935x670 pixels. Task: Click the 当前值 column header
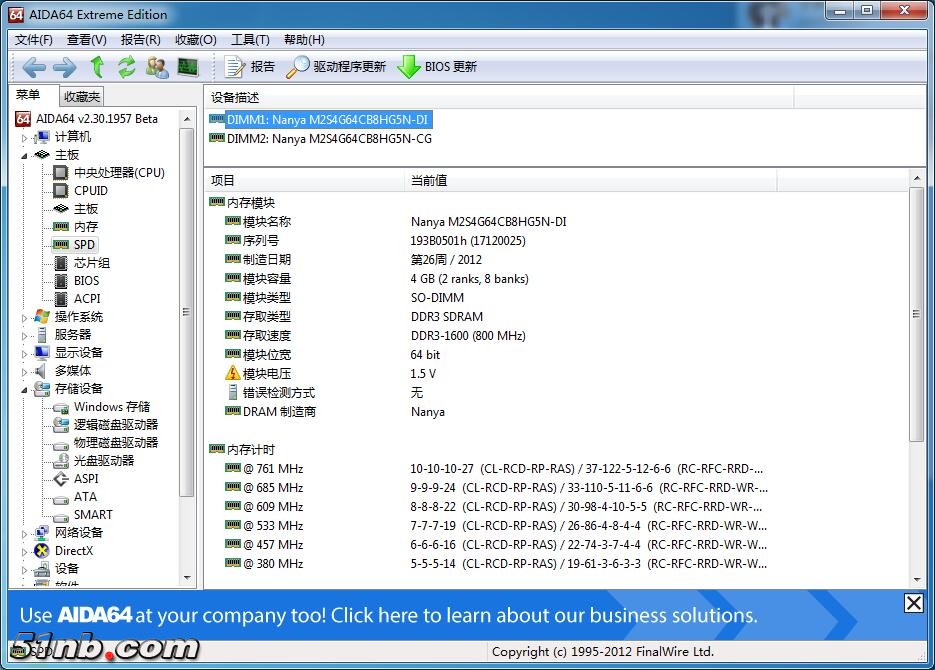[x=590, y=180]
